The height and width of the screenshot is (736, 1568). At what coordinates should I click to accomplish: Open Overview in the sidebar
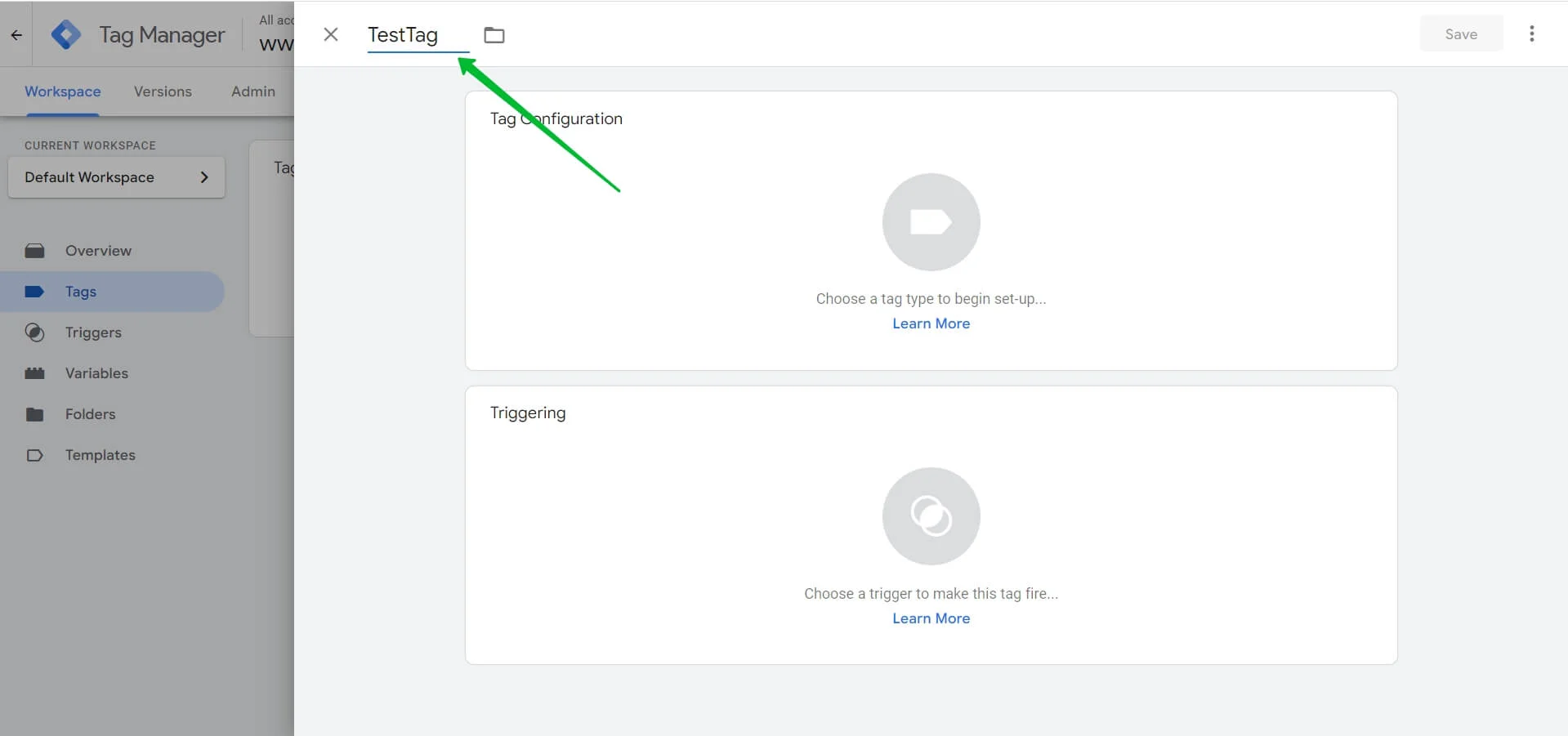tap(112, 251)
